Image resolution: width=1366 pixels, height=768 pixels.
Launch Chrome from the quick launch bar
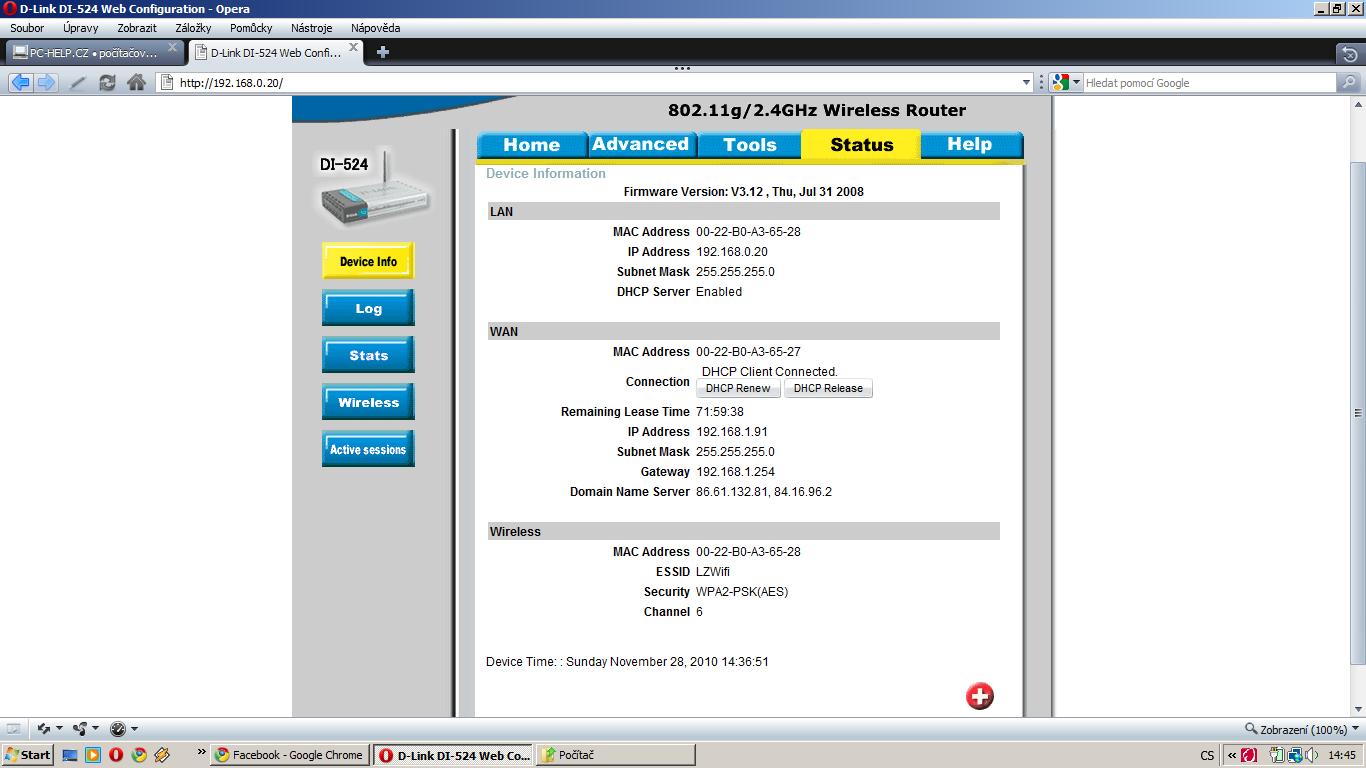pos(139,755)
